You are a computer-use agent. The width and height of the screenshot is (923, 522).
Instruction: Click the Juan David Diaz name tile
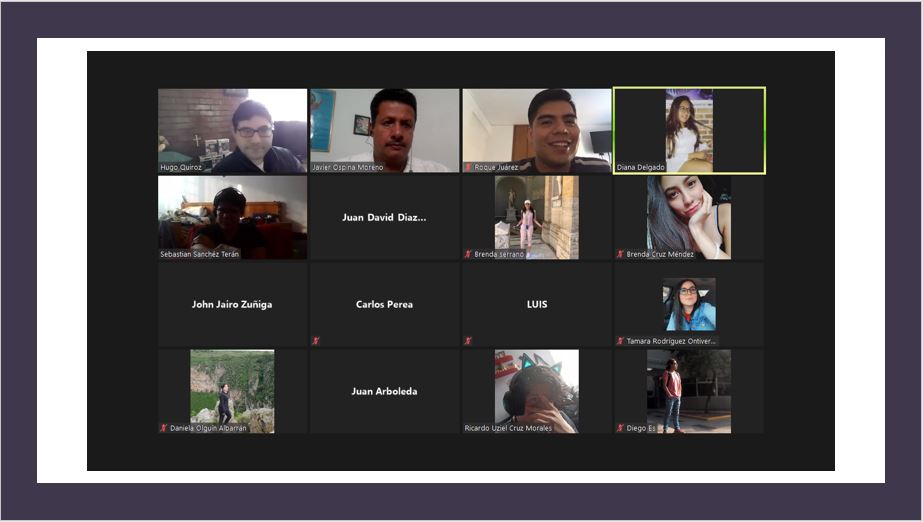point(384,217)
